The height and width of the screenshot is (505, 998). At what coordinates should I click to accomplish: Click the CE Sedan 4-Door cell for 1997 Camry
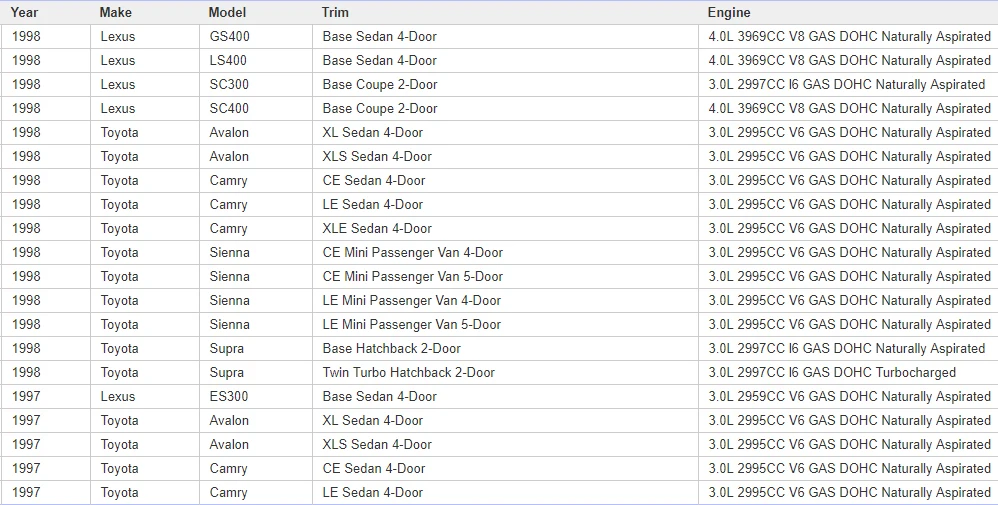(x=505, y=469)
